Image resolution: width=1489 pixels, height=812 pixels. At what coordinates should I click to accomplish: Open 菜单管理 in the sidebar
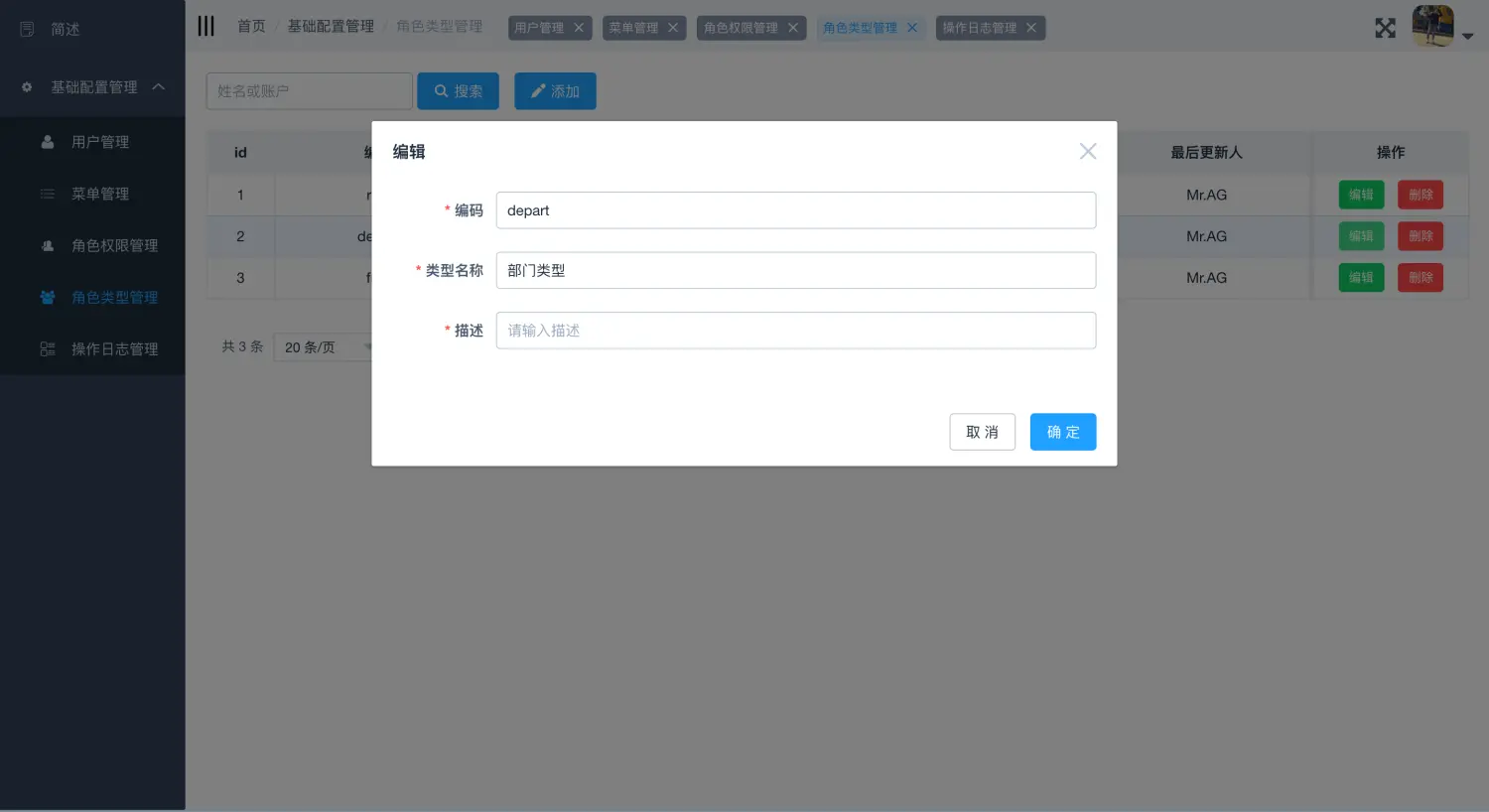tap(92, 194)
